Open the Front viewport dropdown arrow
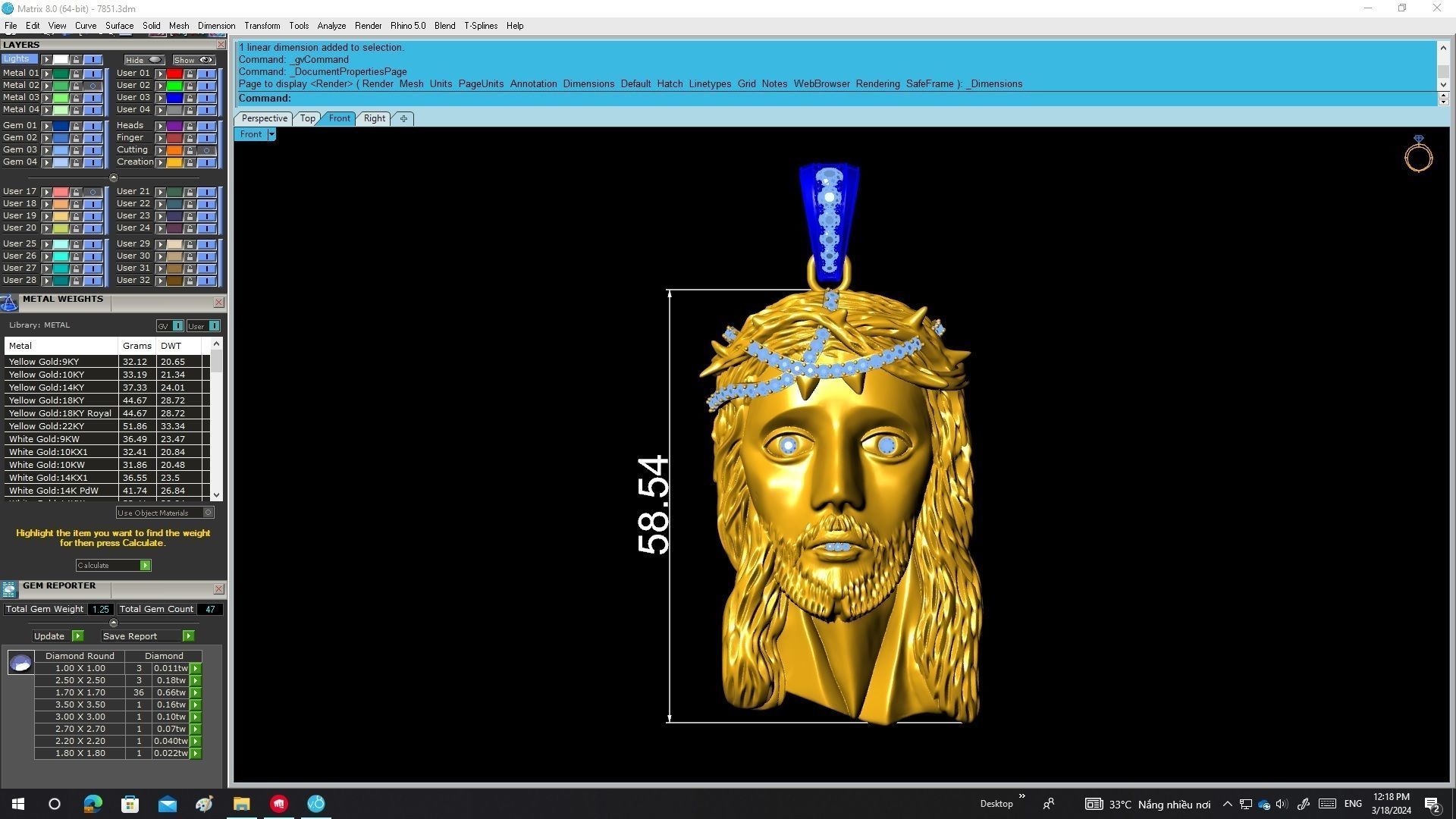This screenshot has height=819, width=1456. 271,134
